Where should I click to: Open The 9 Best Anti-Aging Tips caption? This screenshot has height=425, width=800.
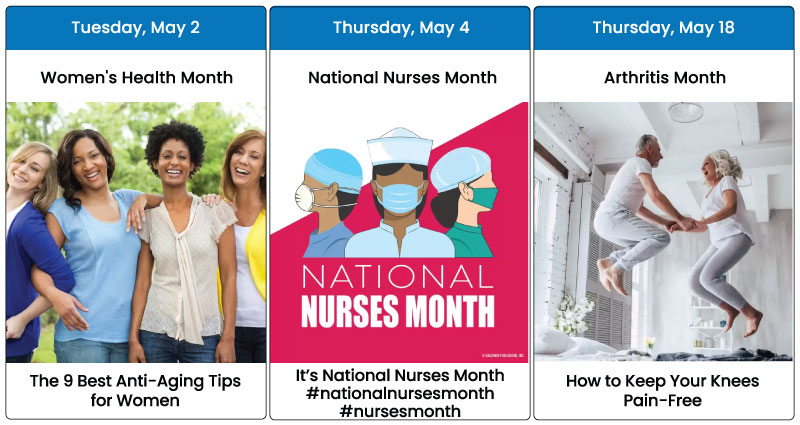(135, 390)
